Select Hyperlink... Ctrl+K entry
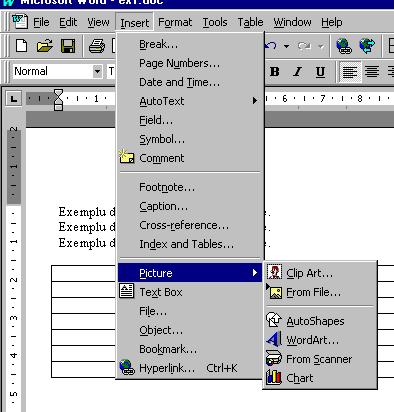Screen dimensions: 394x412 click(x=190, y=368)
